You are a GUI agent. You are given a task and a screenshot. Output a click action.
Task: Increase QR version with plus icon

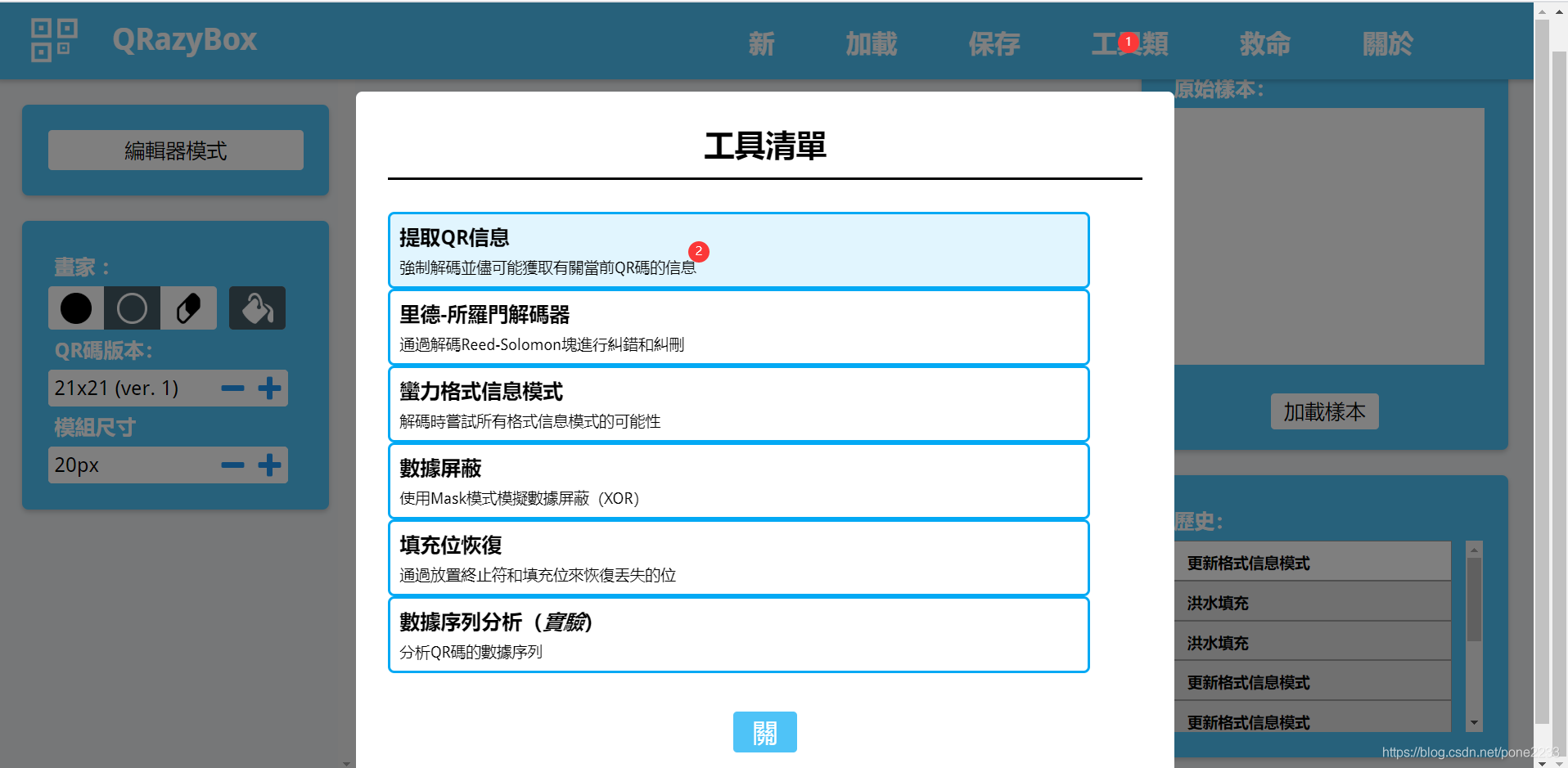pos(269,388)
